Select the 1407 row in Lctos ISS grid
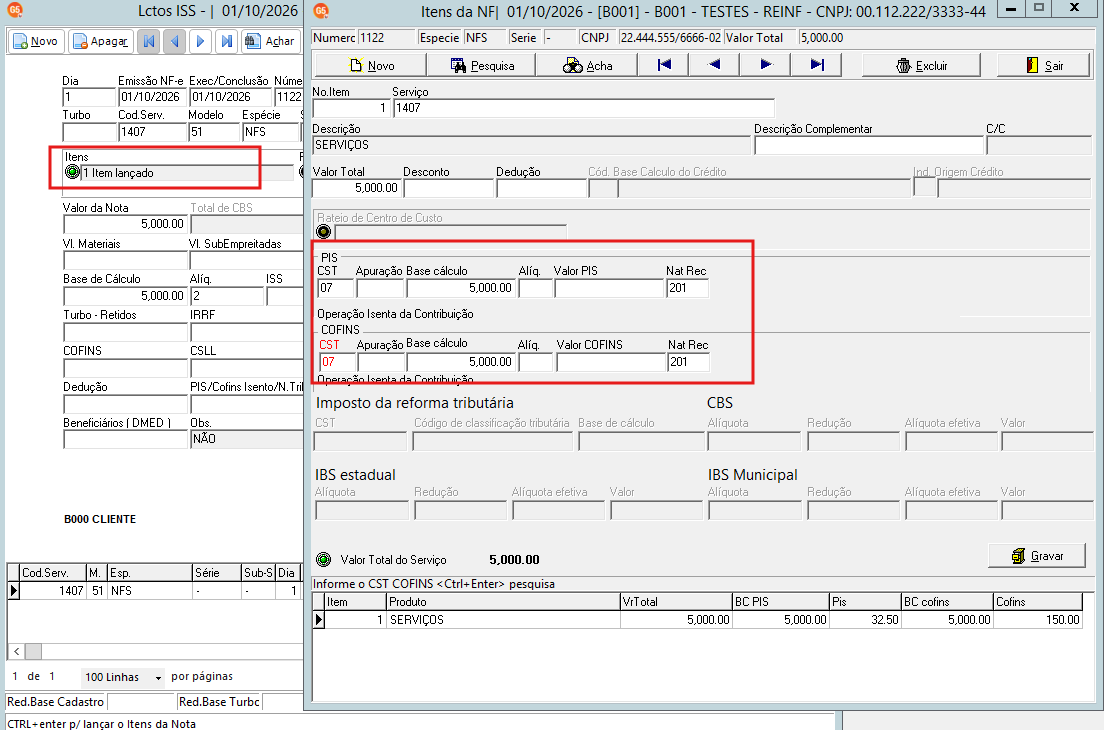The height and width of the screenshot is (730, 1104). coord(154,591)
